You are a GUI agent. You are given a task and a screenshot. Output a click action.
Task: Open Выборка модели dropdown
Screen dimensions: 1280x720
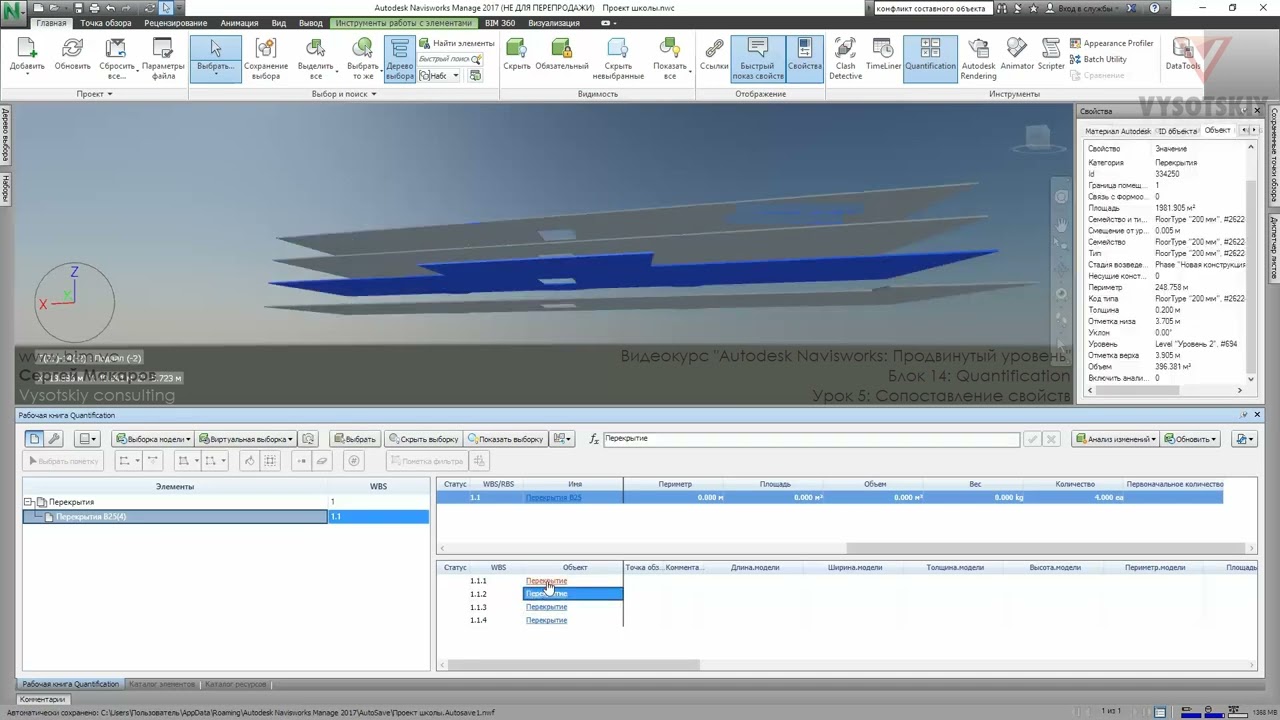153,439
